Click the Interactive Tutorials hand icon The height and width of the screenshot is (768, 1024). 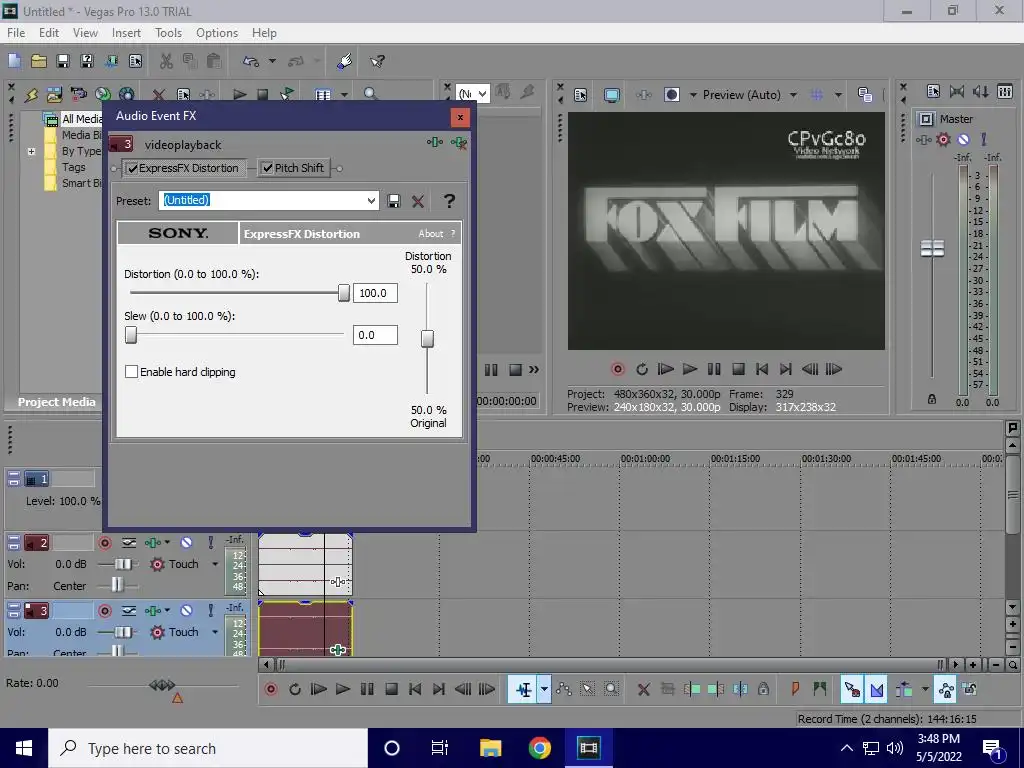click(344, 61)
